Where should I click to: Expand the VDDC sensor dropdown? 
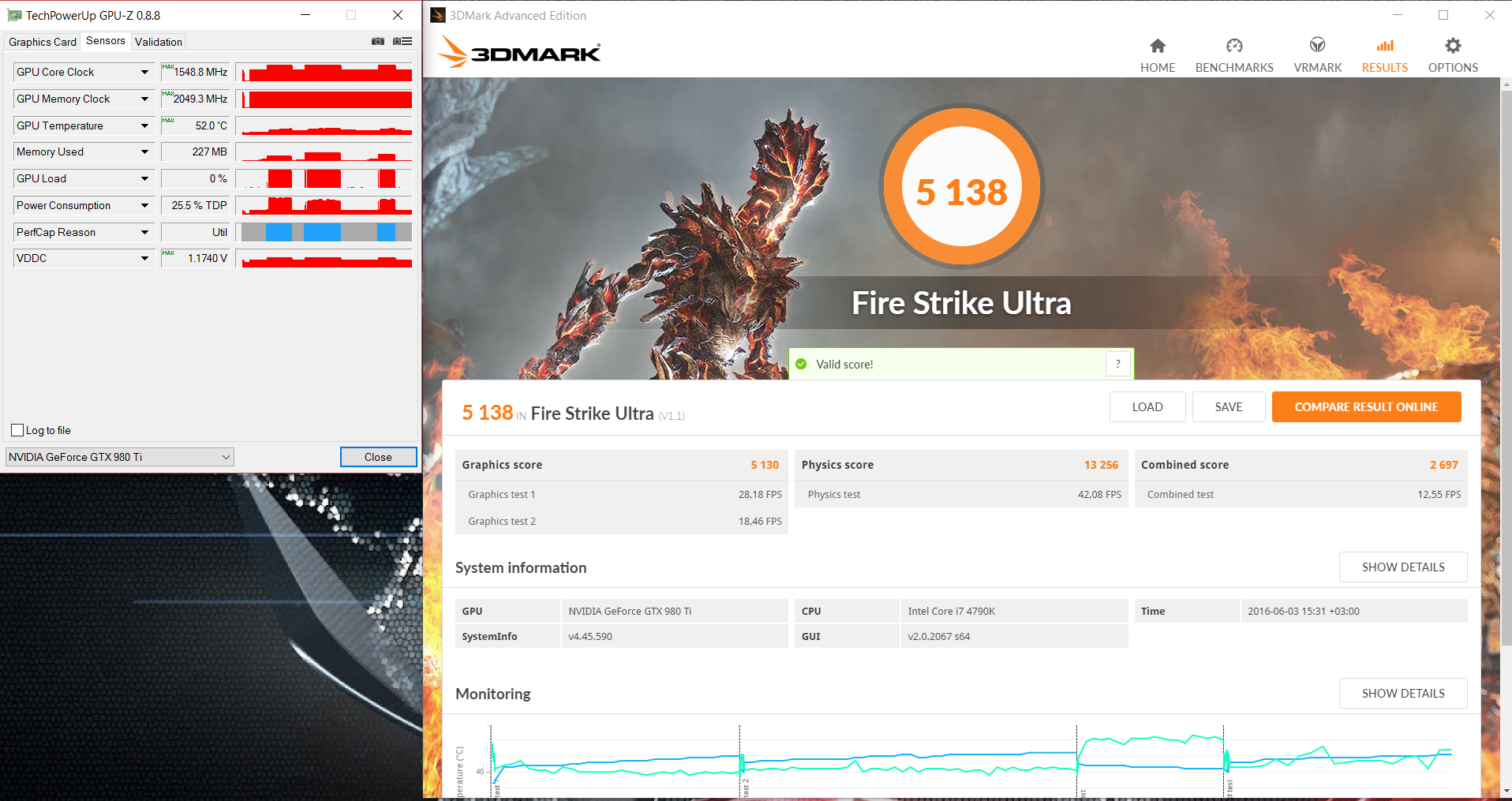pos(144,258)
